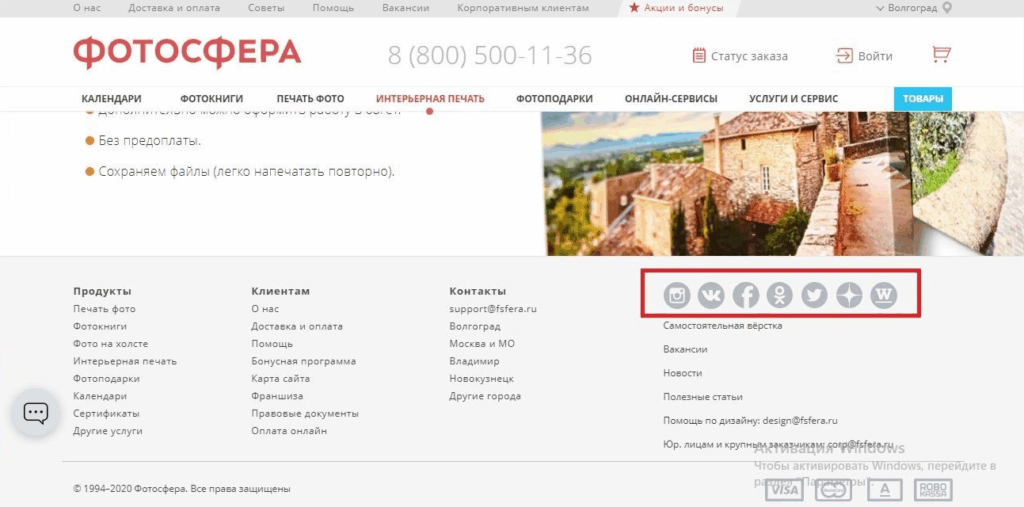Click the canvas print photo image
This screenshot has height=507, width=1024.
tap(782, 184)
